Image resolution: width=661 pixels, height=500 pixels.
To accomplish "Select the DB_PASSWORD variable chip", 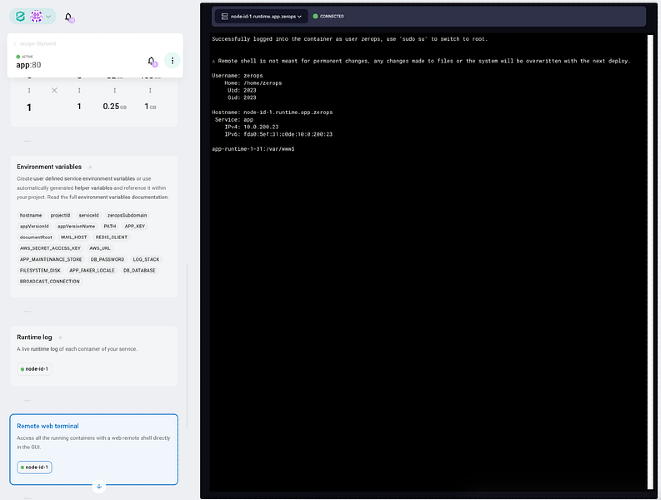I will click(107, 259).
